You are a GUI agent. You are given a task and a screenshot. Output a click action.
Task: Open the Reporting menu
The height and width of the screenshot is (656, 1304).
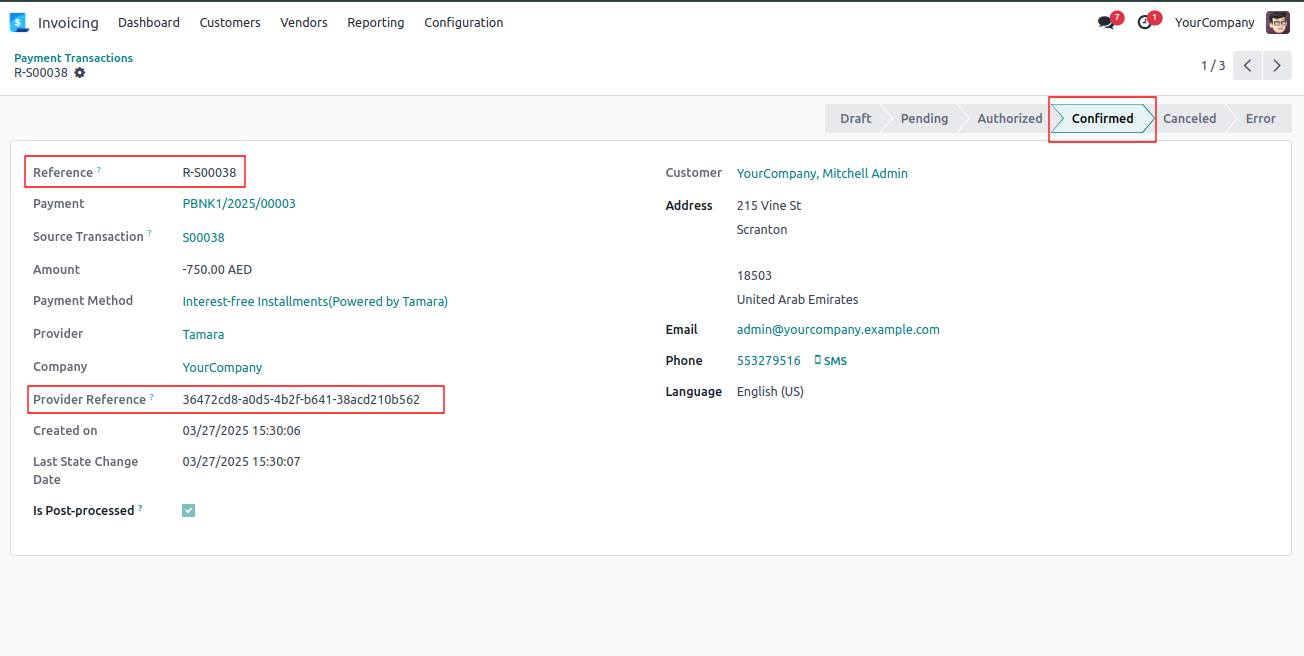click(376, 22)
